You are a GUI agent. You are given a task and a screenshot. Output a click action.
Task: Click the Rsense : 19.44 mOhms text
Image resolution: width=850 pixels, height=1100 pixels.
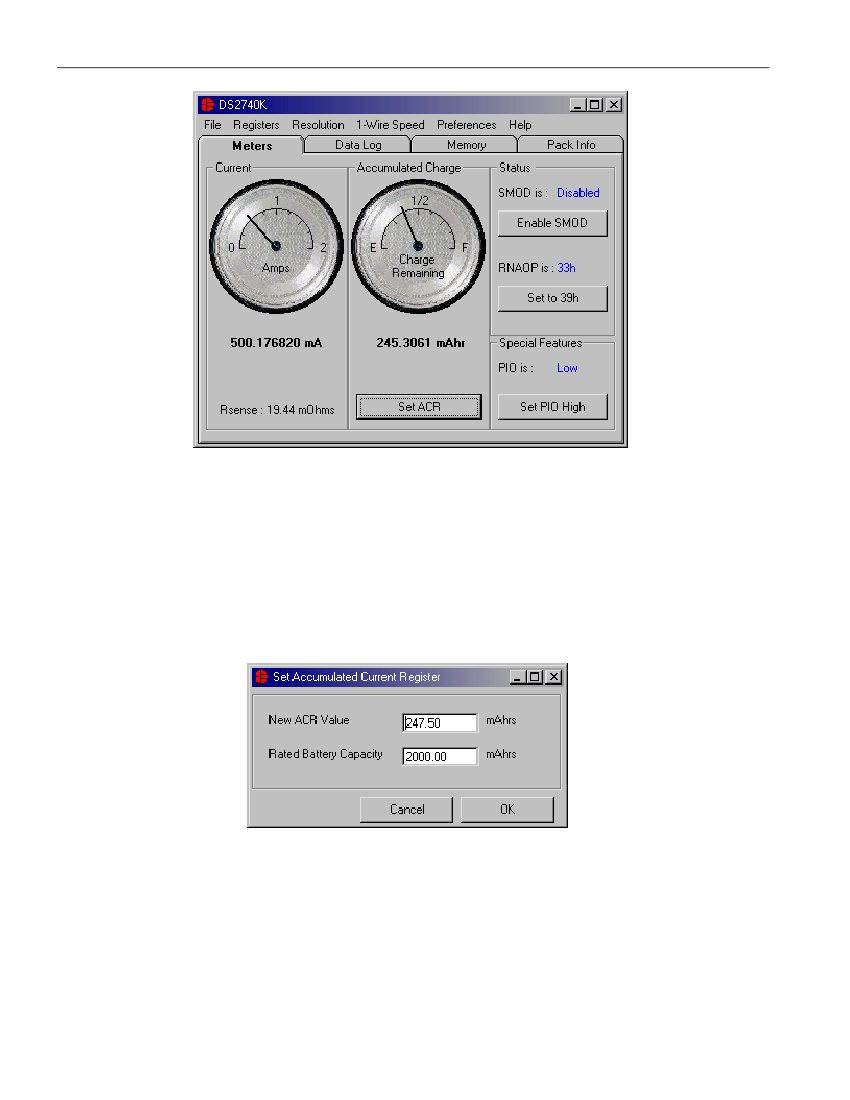click(277, 410)
